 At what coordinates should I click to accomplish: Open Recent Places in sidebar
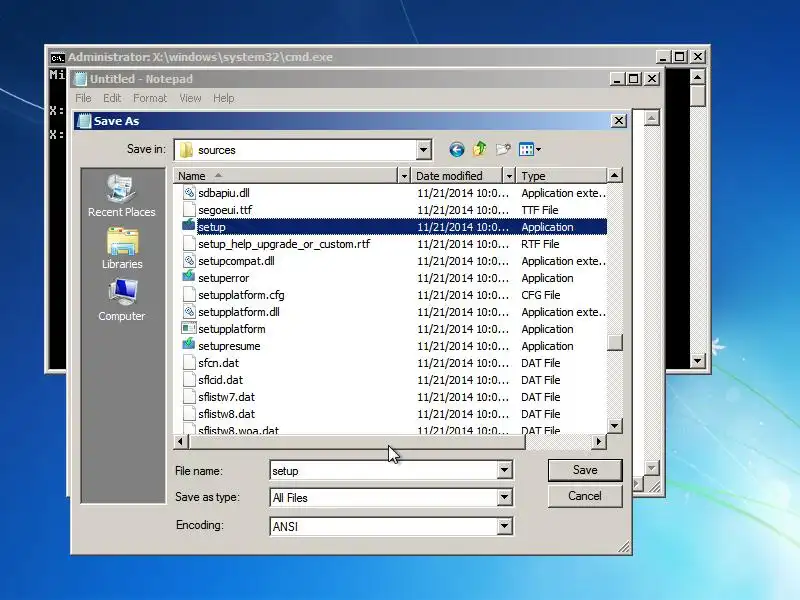pyautogui.click(x=121, y=196)
